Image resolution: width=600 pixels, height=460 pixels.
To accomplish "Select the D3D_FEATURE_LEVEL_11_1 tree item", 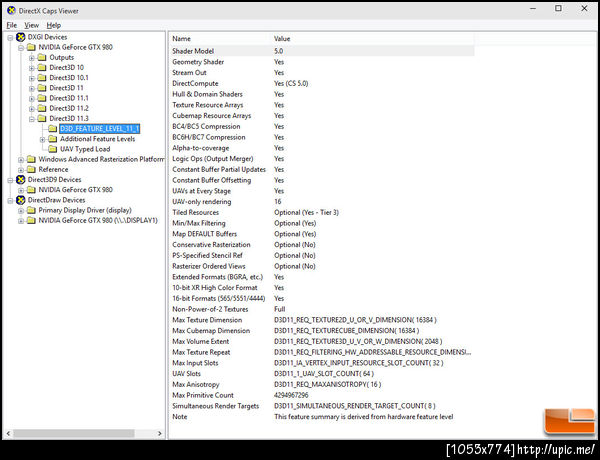I will coord(99,129).
